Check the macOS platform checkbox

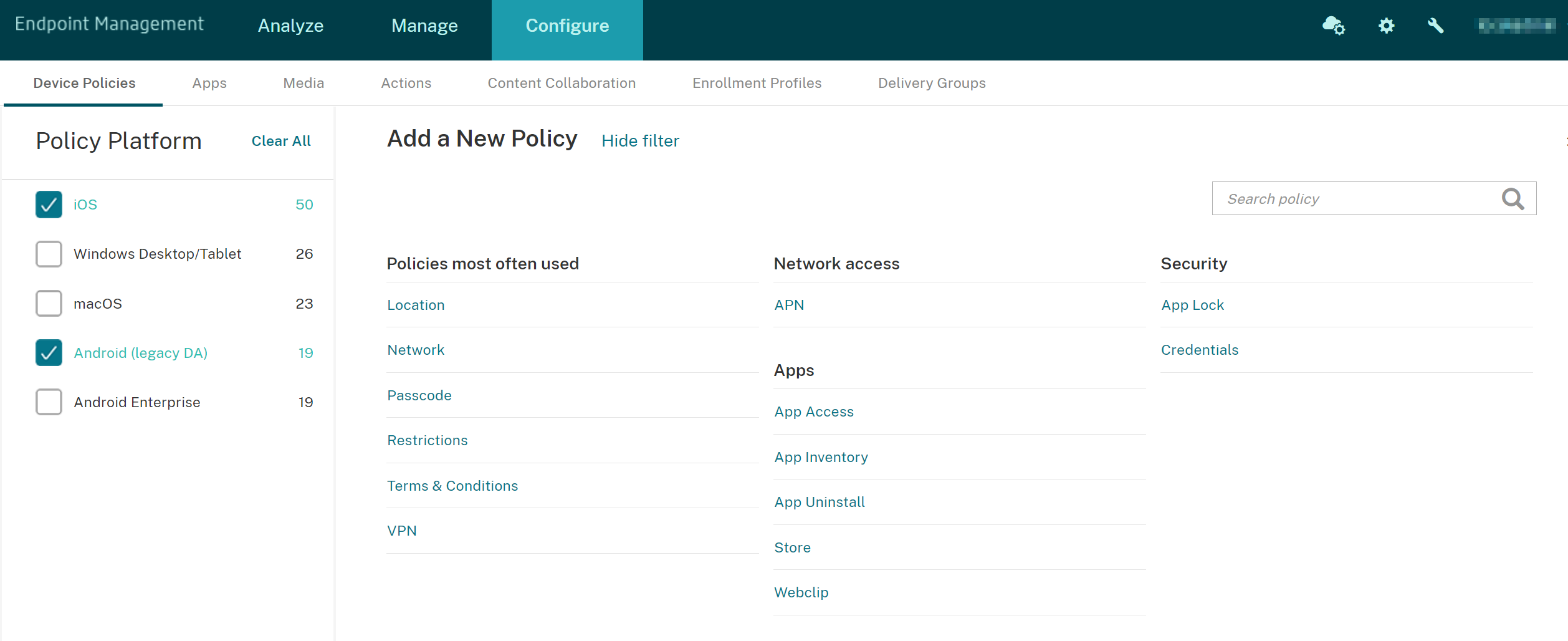tap(49, 304)
